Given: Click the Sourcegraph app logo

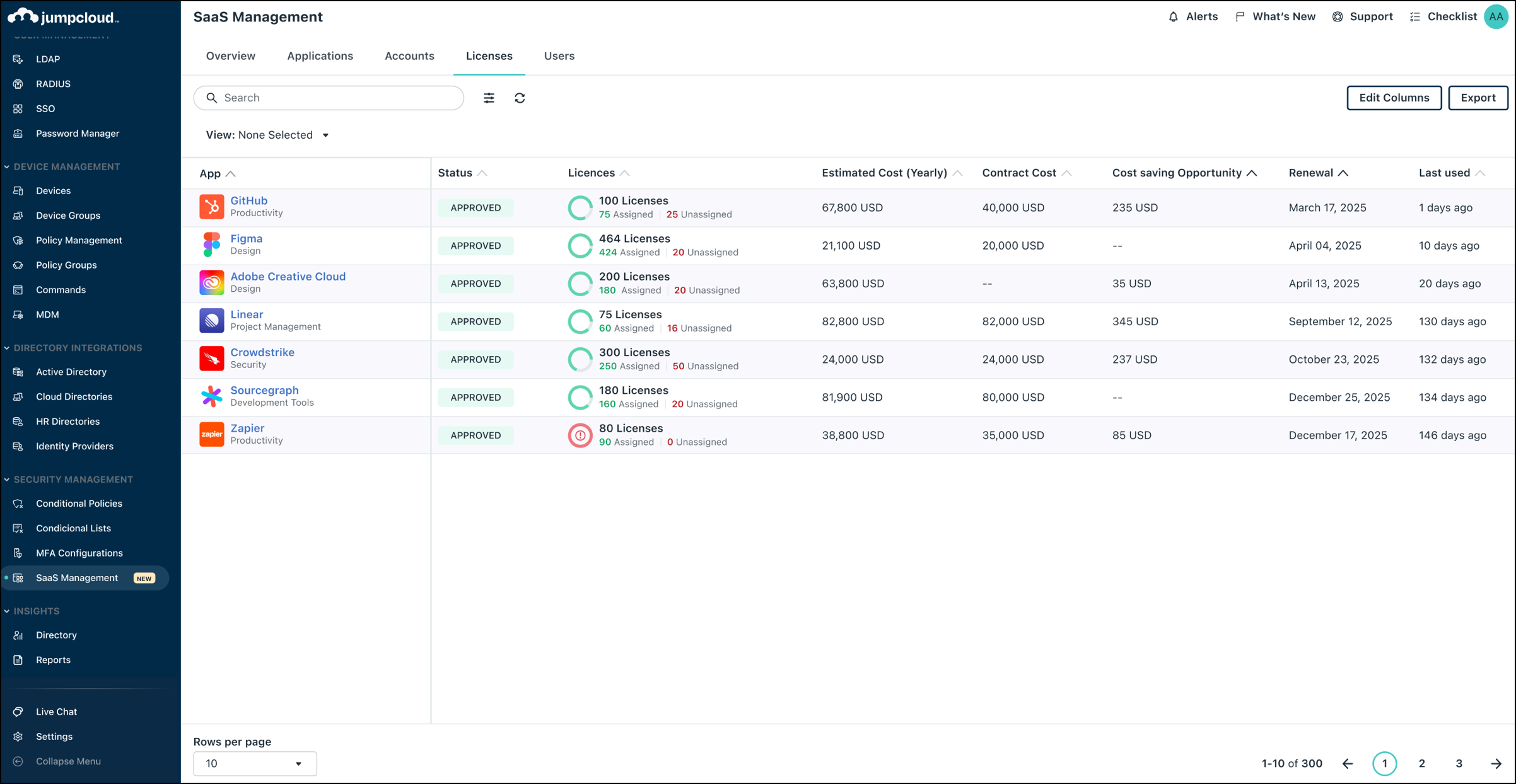Looking at the screenshot, I should tap(212, 396).
